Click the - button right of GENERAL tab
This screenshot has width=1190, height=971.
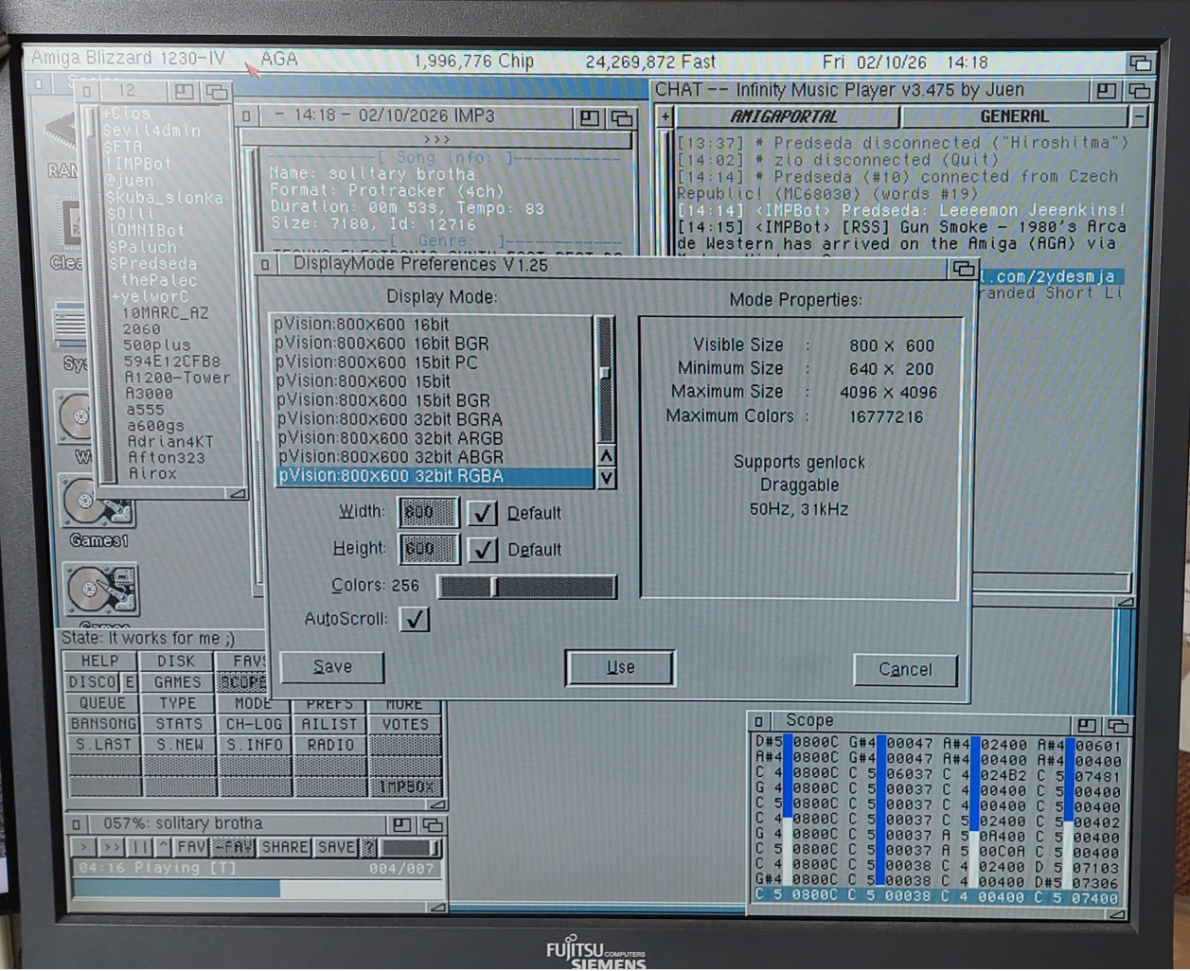[x=1138, y=117]
